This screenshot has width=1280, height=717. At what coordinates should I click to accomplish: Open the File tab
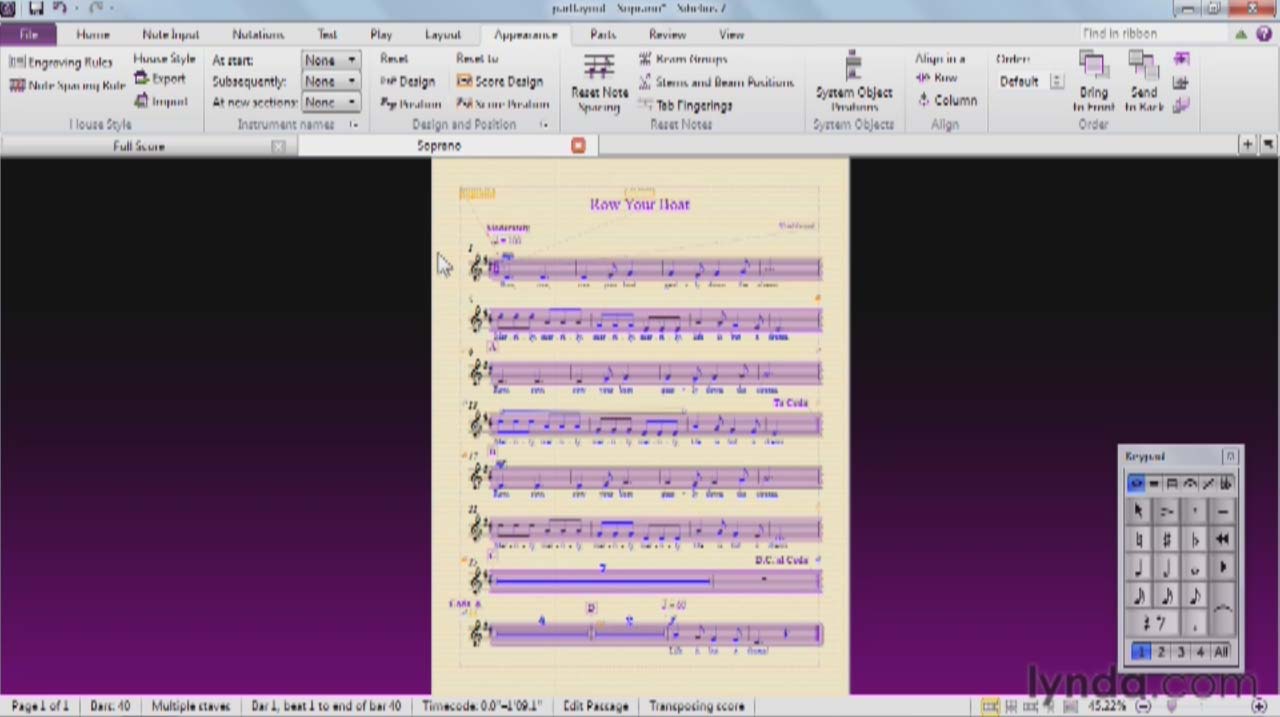(29, 34)
